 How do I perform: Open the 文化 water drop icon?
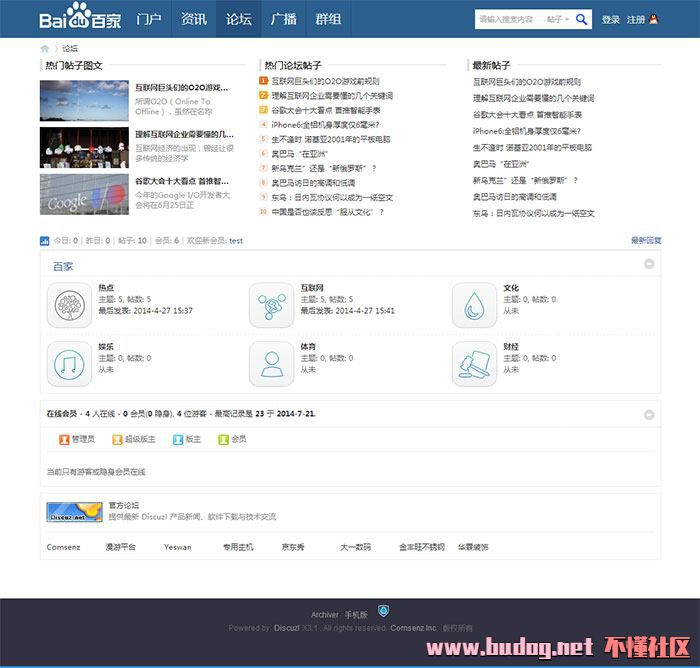pyautogui.click(x=474, y=305)
